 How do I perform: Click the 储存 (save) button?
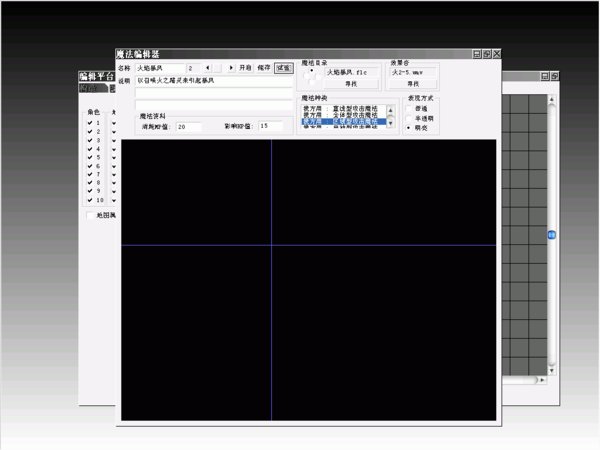pyautogui.click(x=264, y=68)
